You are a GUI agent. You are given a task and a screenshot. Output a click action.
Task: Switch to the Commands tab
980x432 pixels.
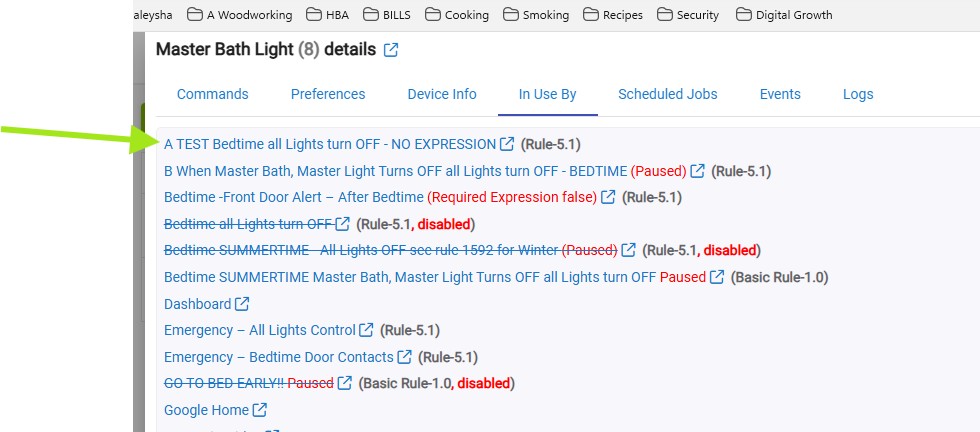tap(212, 94)
